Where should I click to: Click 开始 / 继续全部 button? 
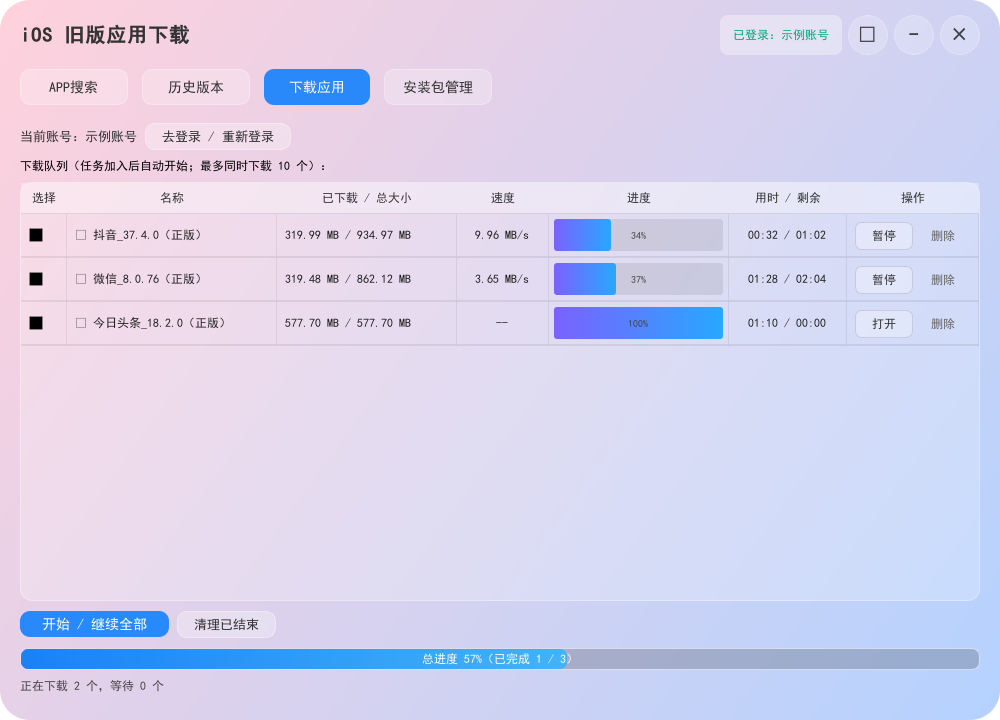tap(94, 624)
